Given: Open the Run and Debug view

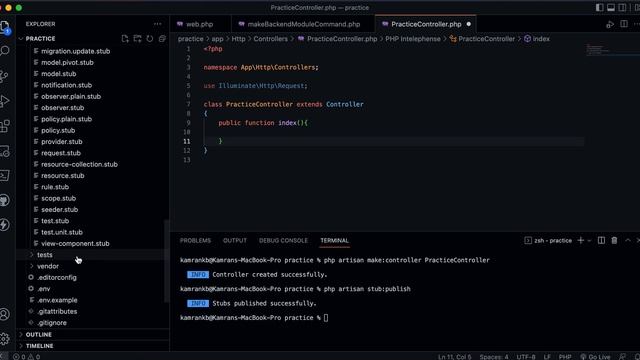Looking at the screenshot, I should (x=5, y=101).
